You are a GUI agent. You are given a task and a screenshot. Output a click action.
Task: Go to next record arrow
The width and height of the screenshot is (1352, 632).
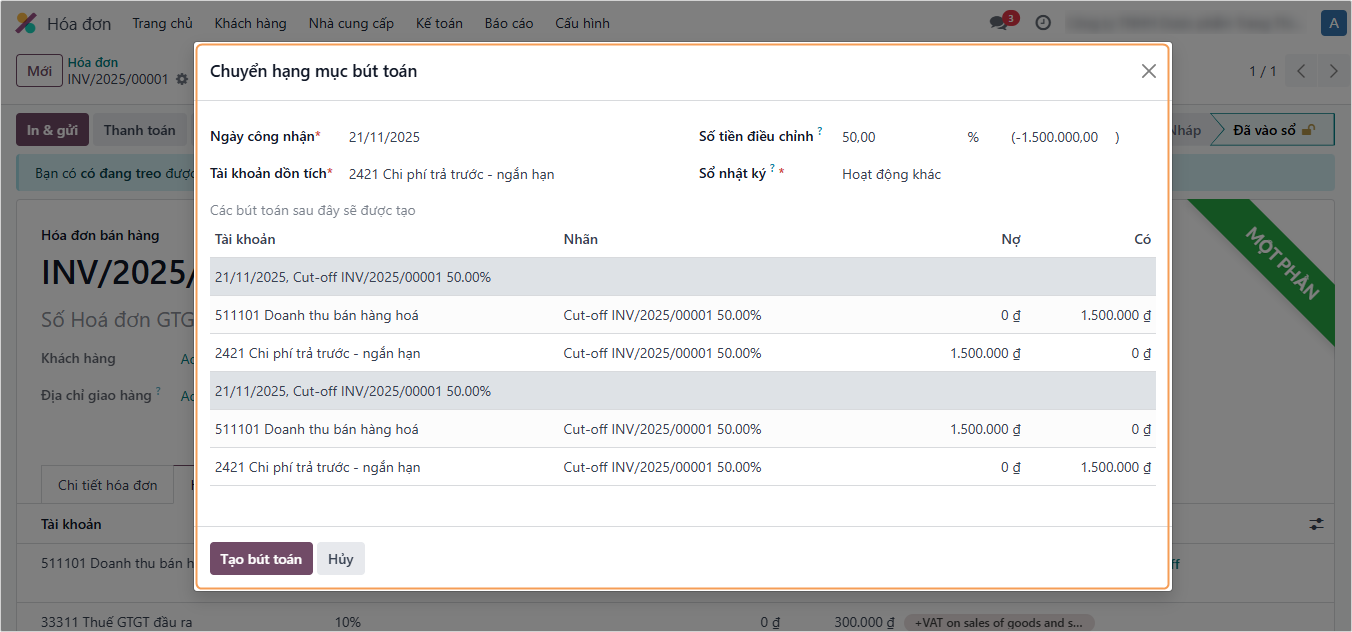click(1333, 71)
